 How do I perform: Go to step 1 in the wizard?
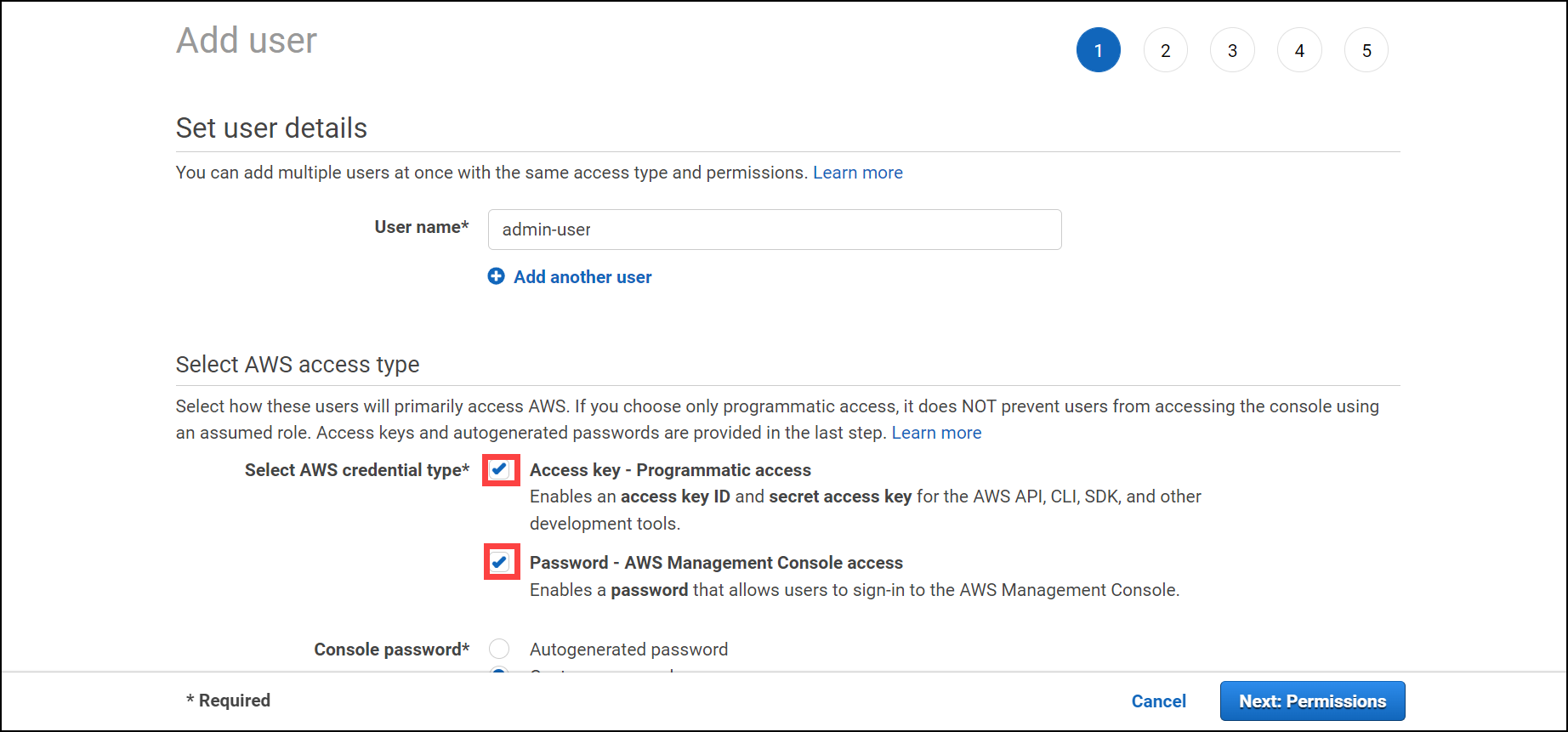click(1098, 50)
